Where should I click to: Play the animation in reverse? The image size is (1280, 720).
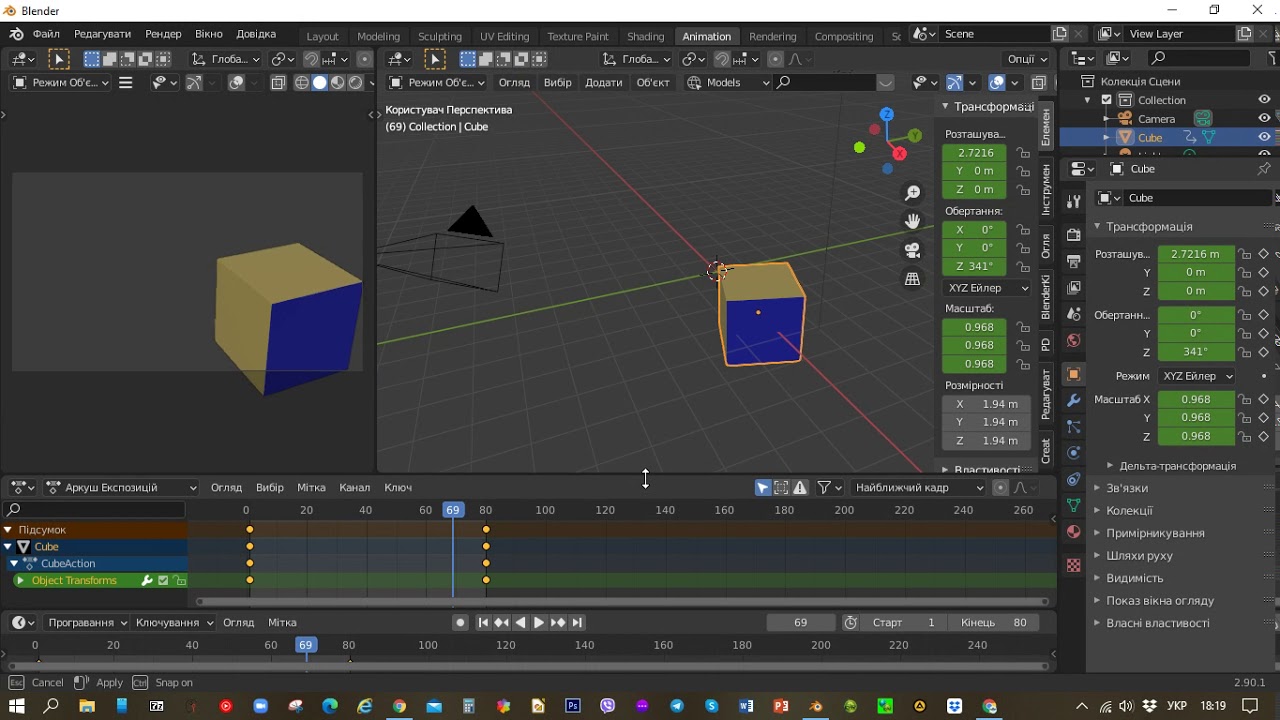[520, 622]
